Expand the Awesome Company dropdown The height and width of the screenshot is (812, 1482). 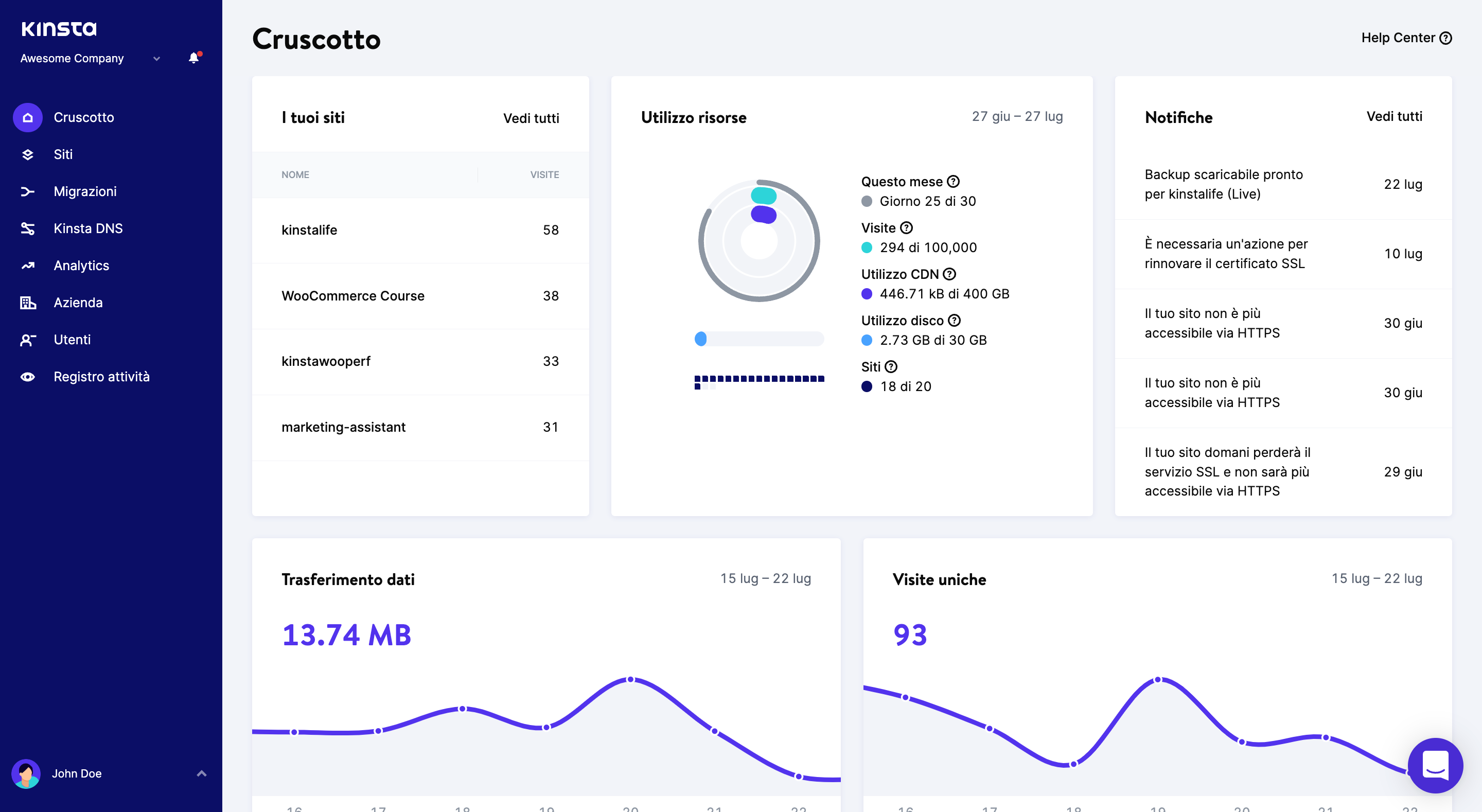[155, 58]
